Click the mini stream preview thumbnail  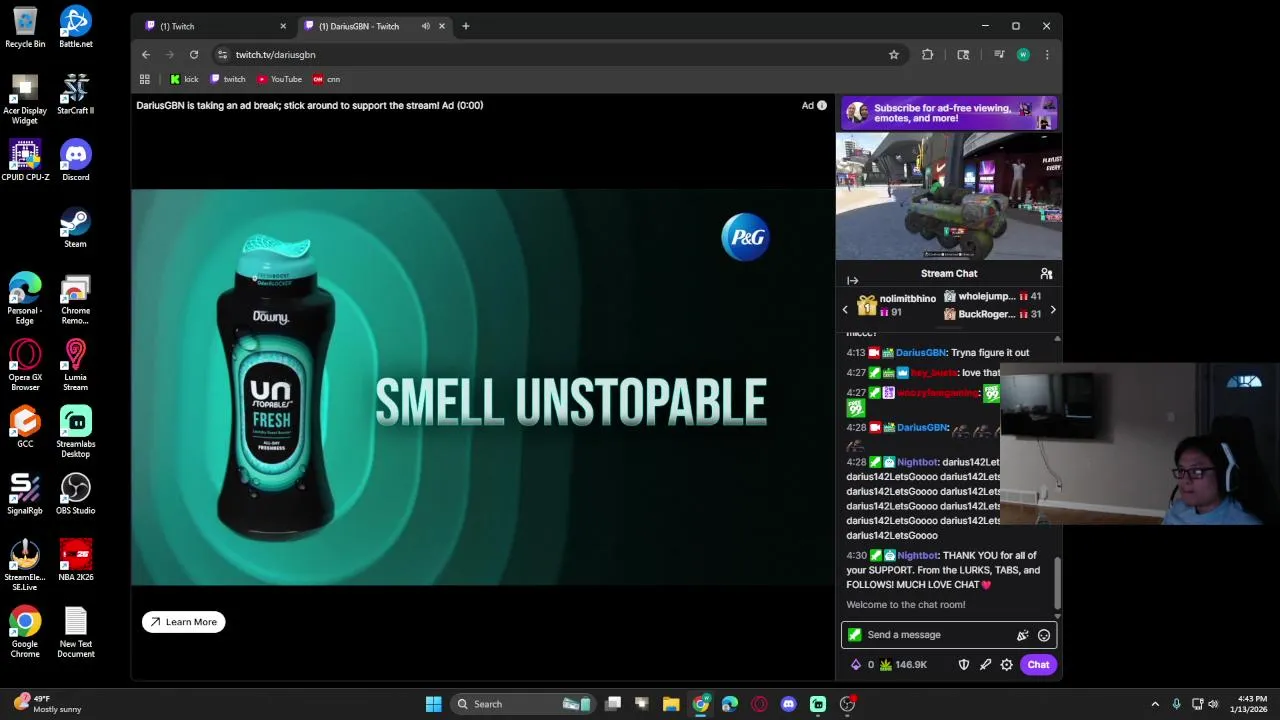pos(949,197)
